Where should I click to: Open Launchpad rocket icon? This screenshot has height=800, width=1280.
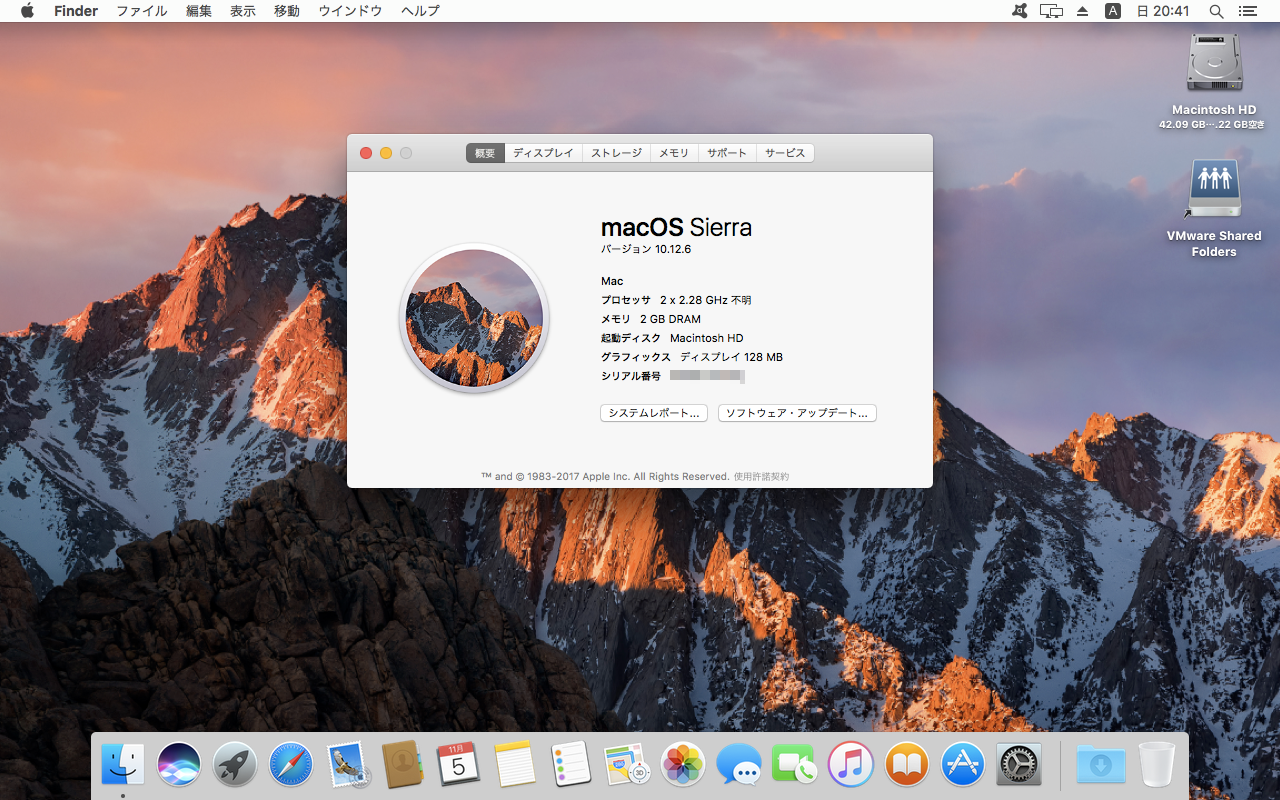click(x=235, y=765)
